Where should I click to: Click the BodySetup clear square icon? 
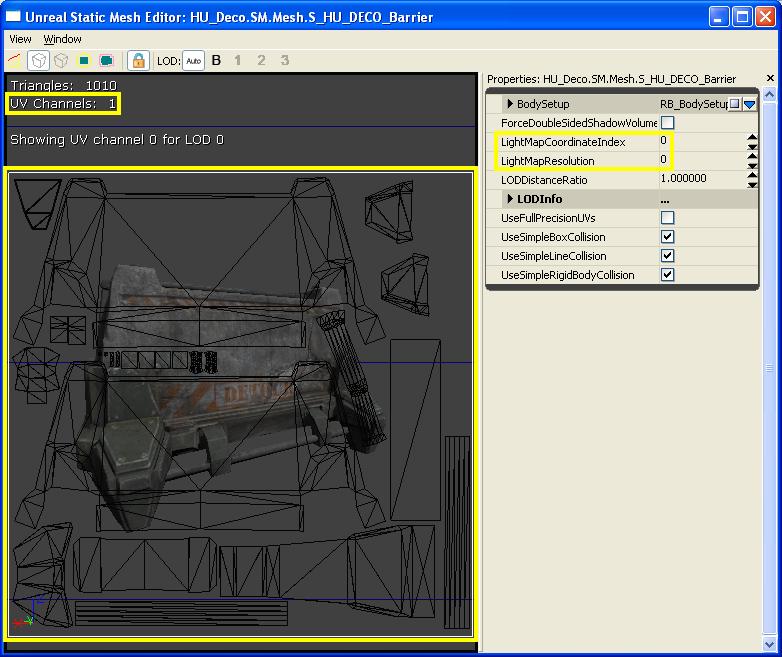pos(735,104)
